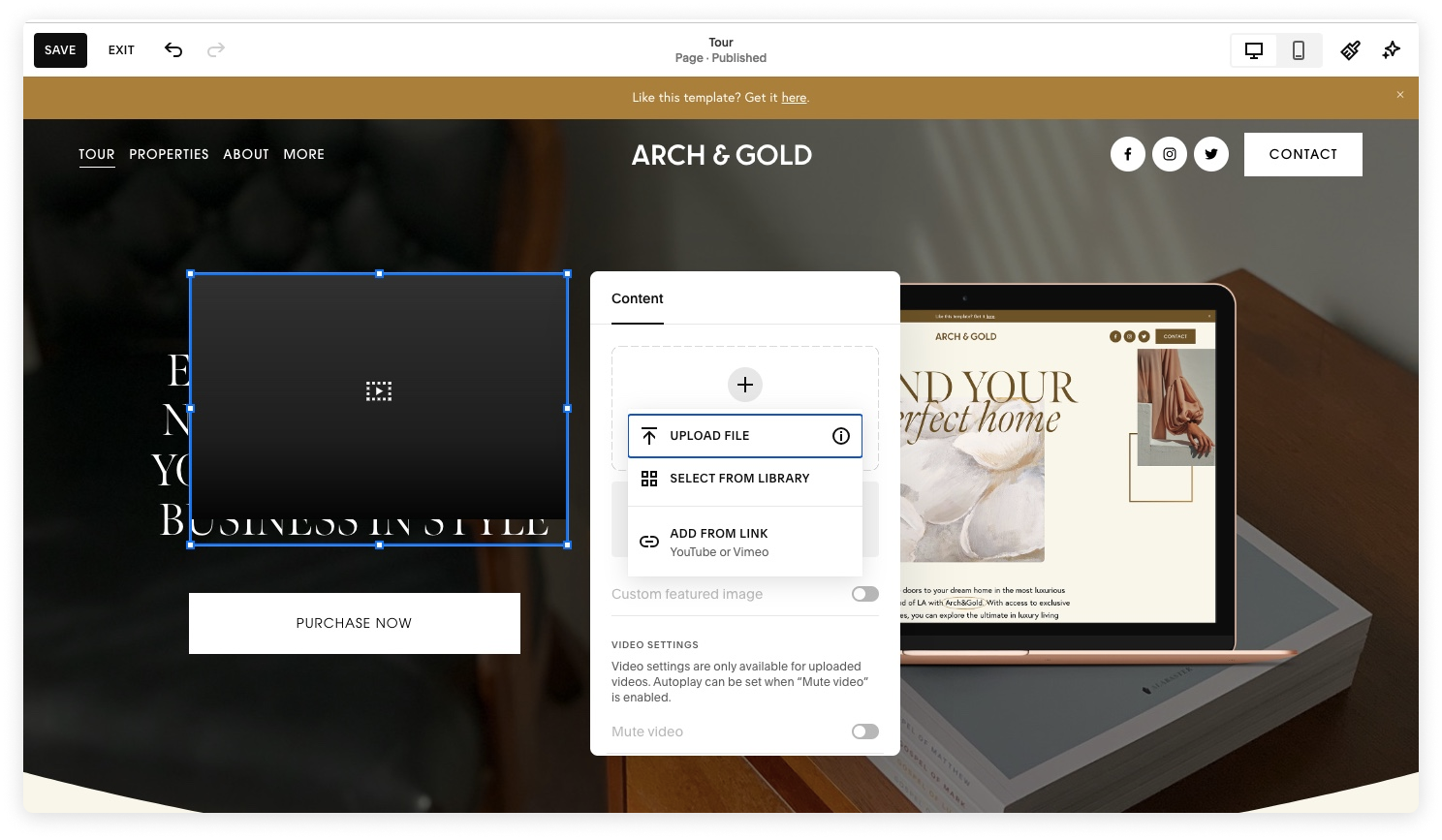Open the Site Styles paintbrush icon
This screenshot has height=840, width=1442.
point(1350,49)
